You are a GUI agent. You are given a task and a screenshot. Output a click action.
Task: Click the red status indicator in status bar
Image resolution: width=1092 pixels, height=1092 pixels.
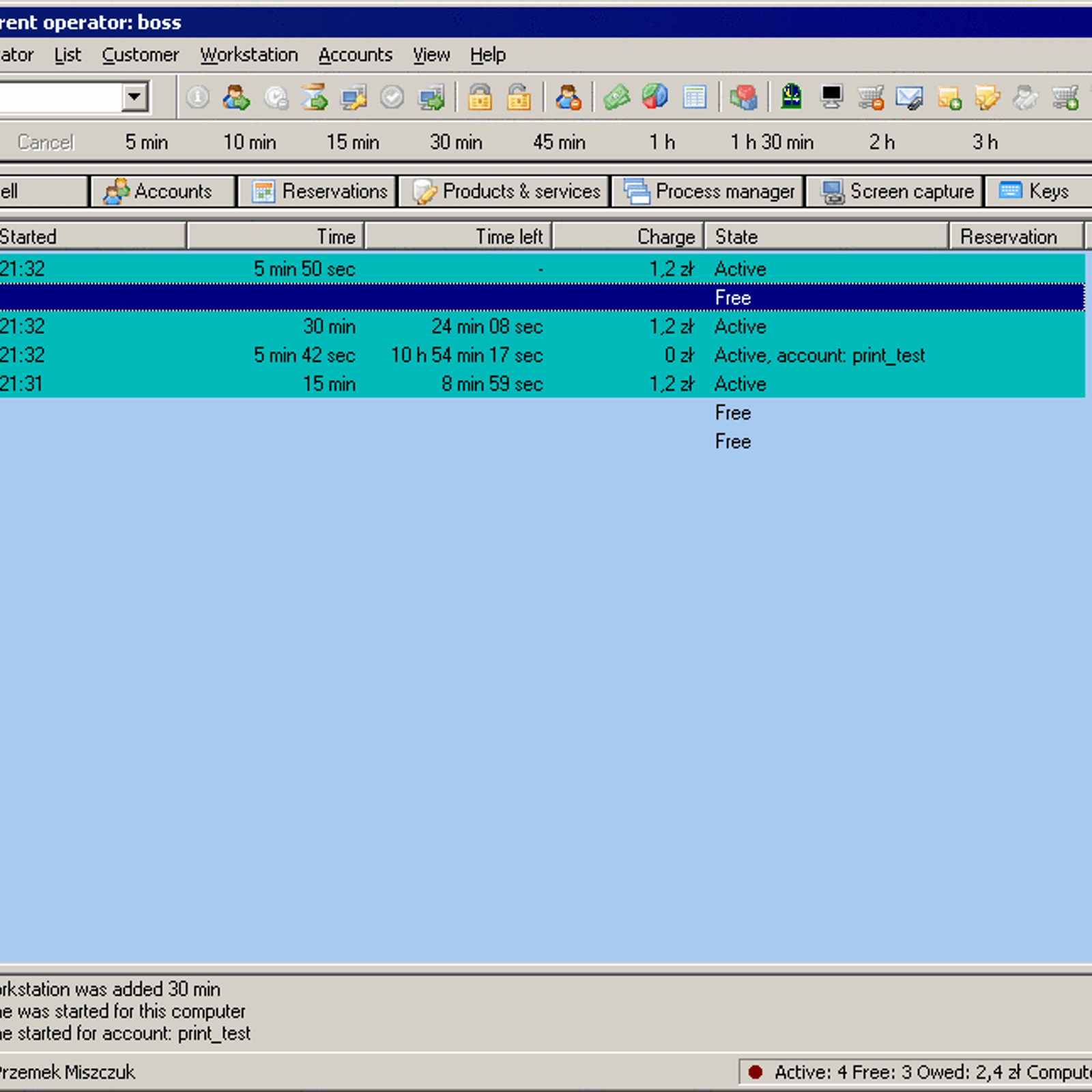click(755, 1072)
